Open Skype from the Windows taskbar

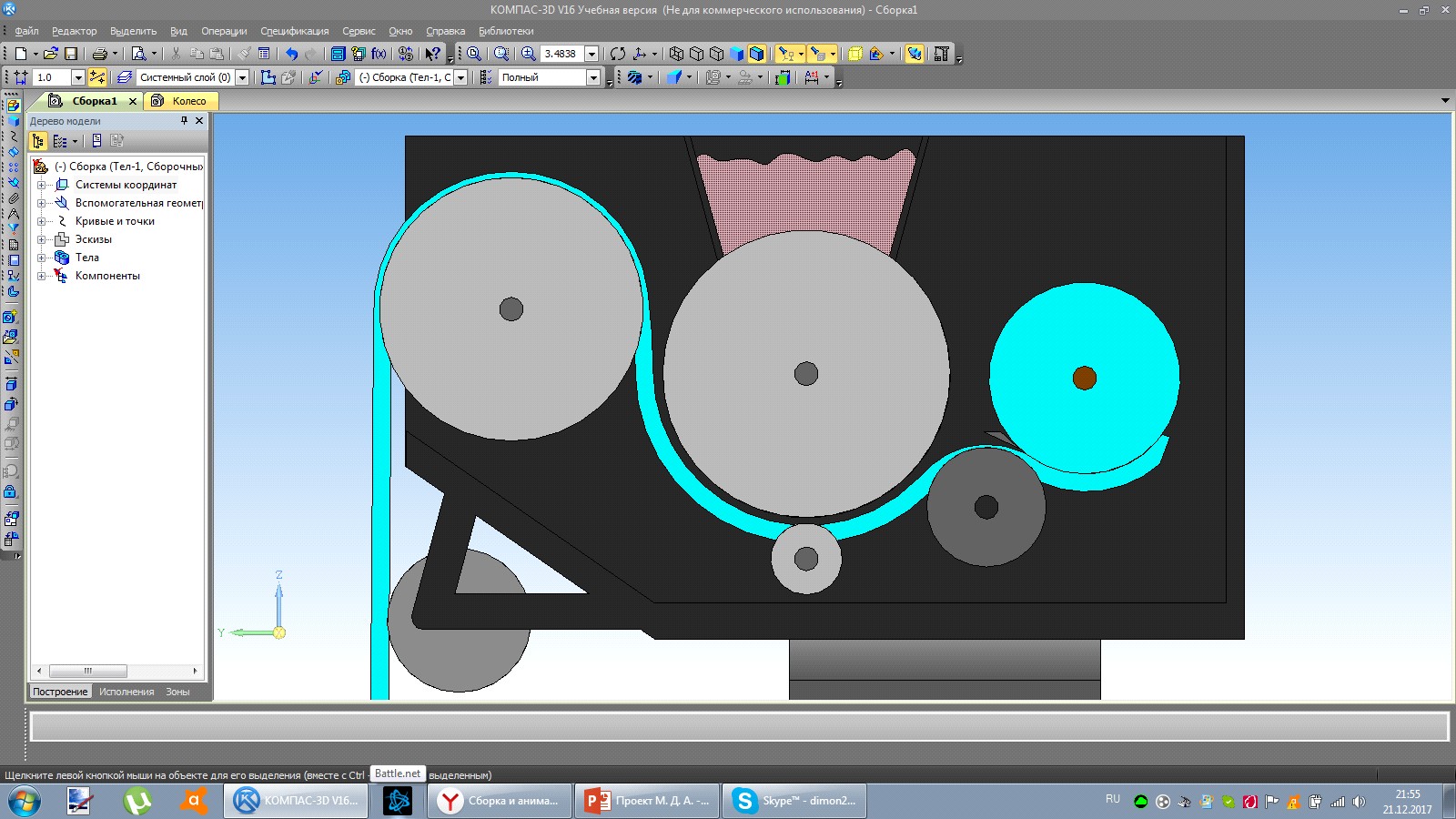[794, 801]
